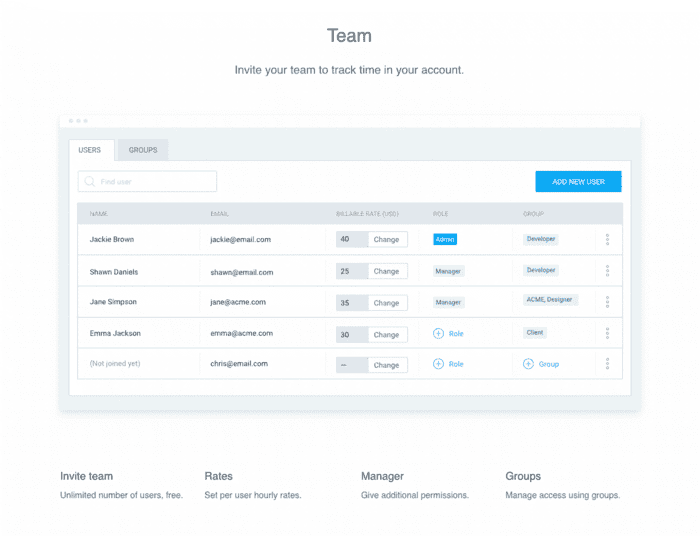Switch to the Users tab
This screenshot has width=700, height=536.
point(92,150)
